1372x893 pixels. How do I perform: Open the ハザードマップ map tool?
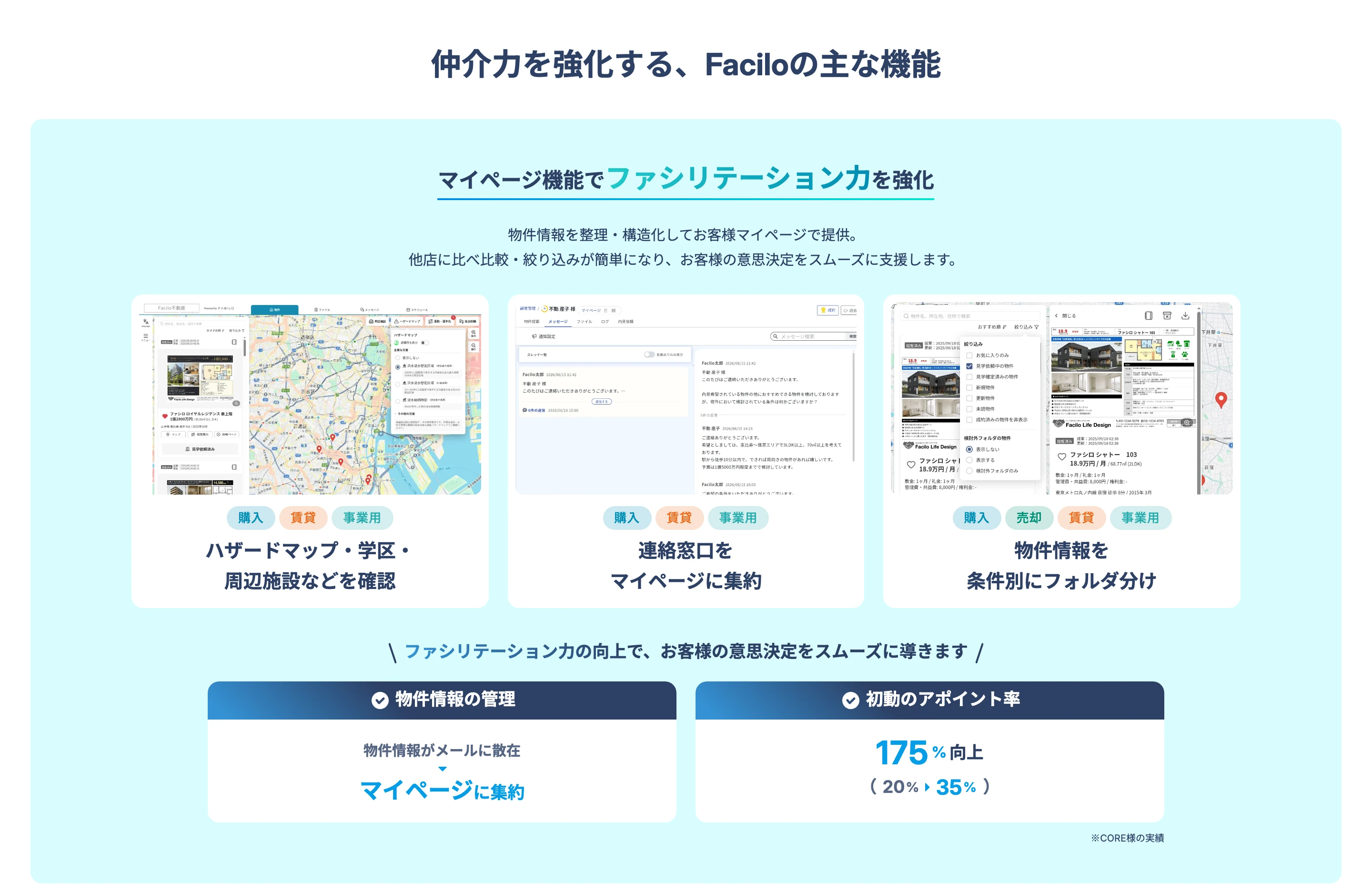coord(407,321)
